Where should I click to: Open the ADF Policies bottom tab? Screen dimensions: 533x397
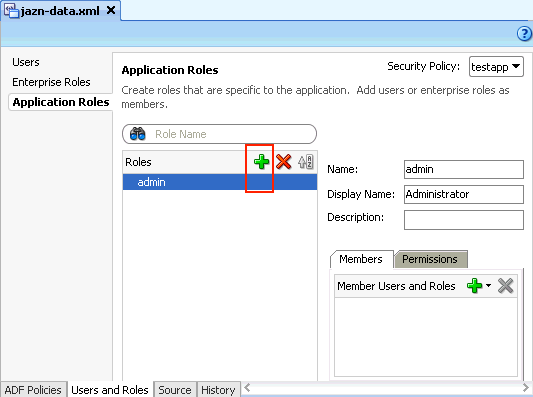pyautogui.click(x=33, y=390)
